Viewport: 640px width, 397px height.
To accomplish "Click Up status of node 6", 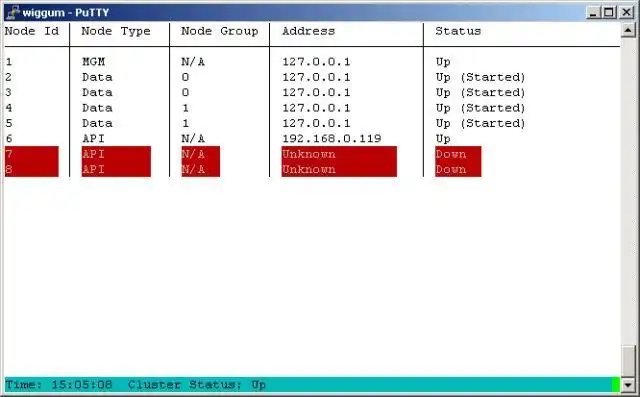I will 443,138.
